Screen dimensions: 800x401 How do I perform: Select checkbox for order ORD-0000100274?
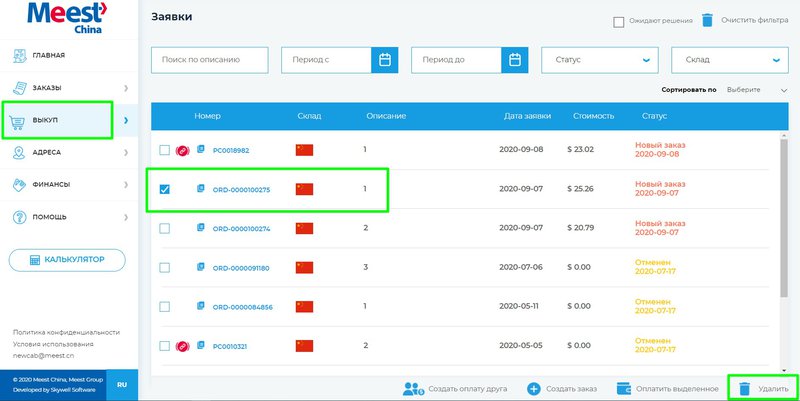tap(164, 229)
